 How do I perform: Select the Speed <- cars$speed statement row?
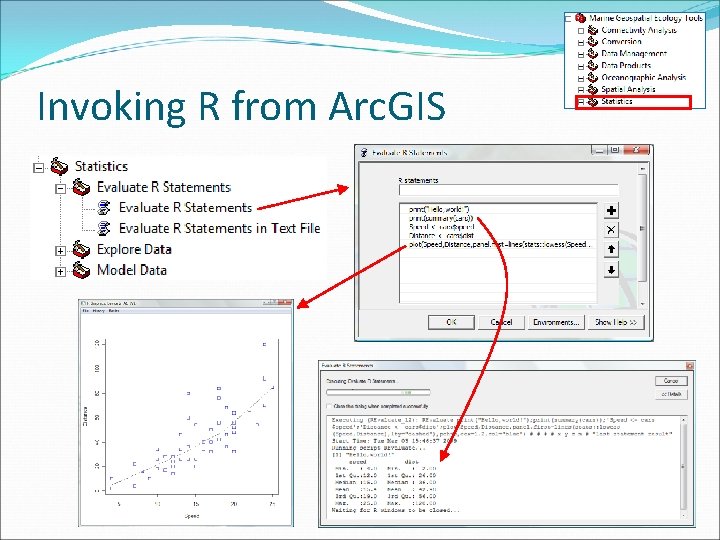[x=498, y=227]
